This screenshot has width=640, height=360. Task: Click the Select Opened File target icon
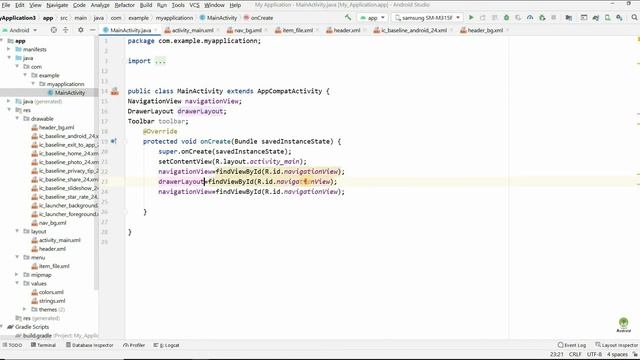(53, 30)
